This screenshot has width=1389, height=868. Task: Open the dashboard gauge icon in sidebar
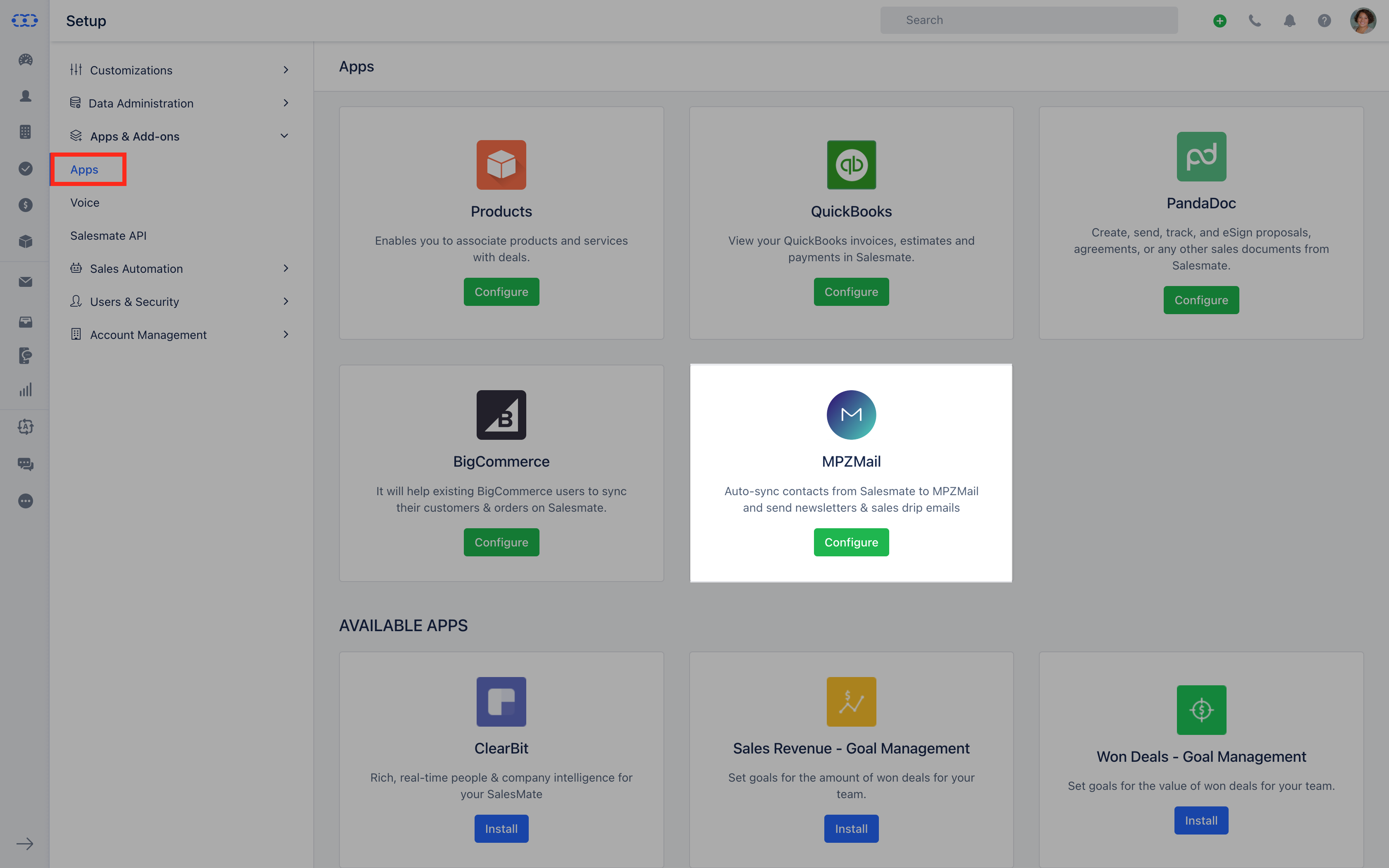pyautogui.click(x=25, y=60)
